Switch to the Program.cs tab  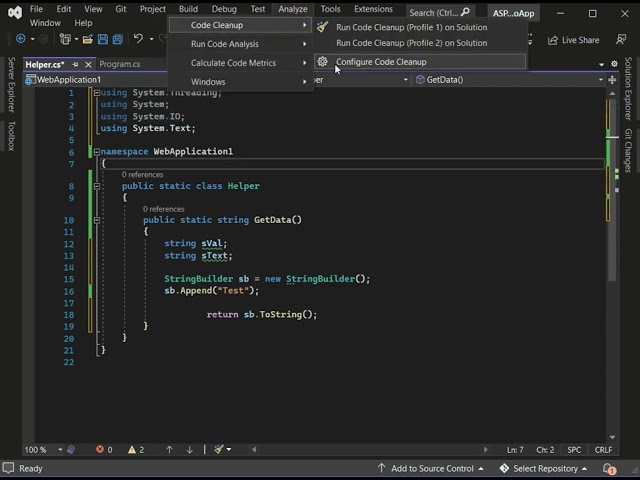pos(120,64)
